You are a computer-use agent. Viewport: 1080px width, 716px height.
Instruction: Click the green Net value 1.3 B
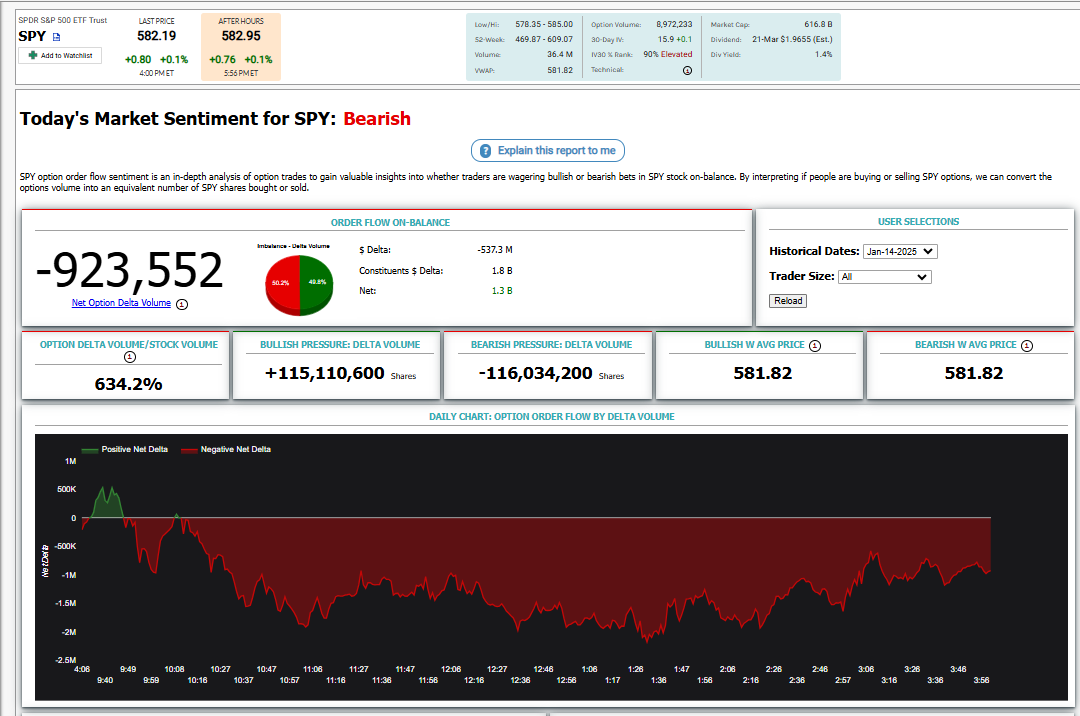[x=502, y=291]
